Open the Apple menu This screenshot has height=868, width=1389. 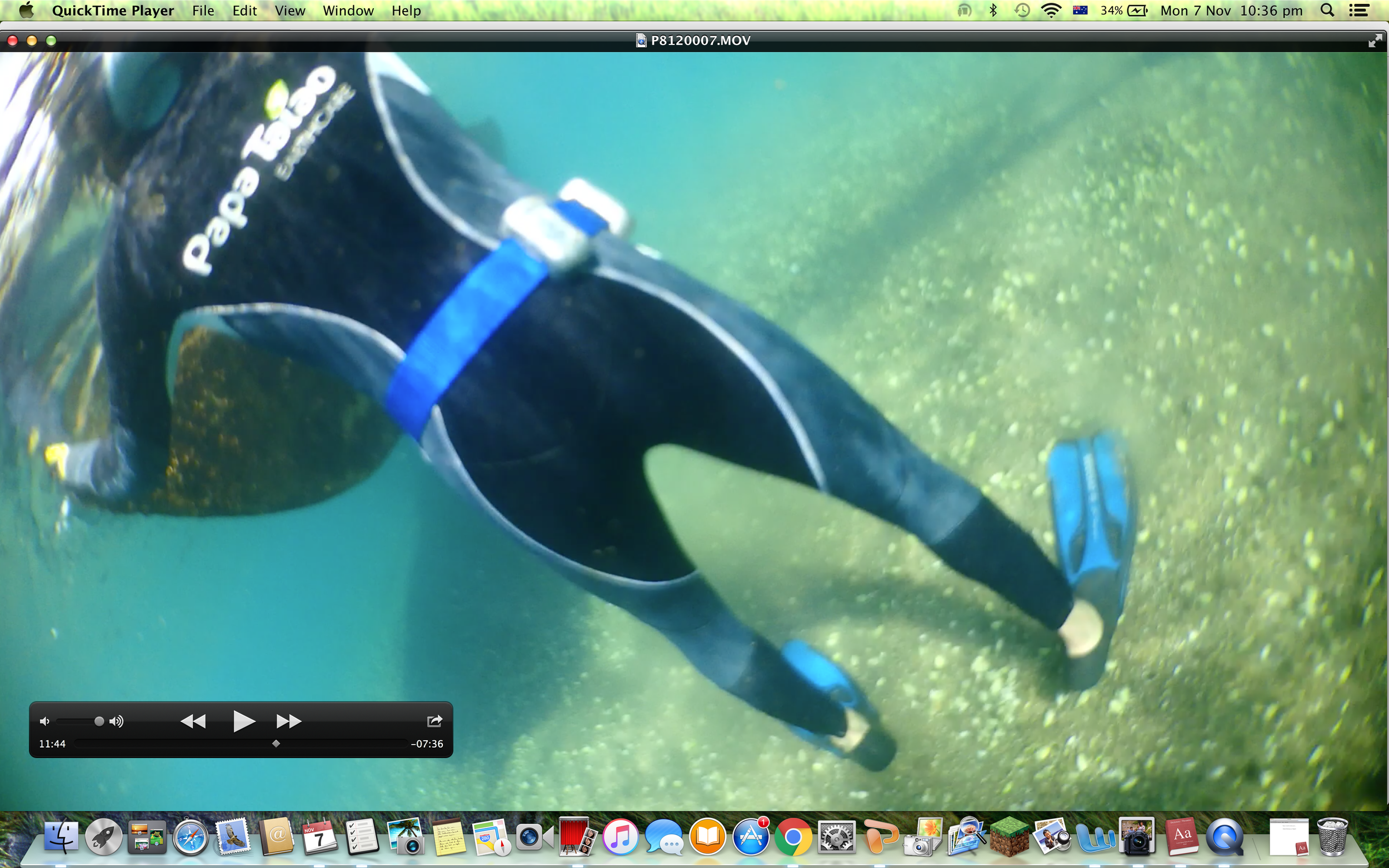click(26, 11)
